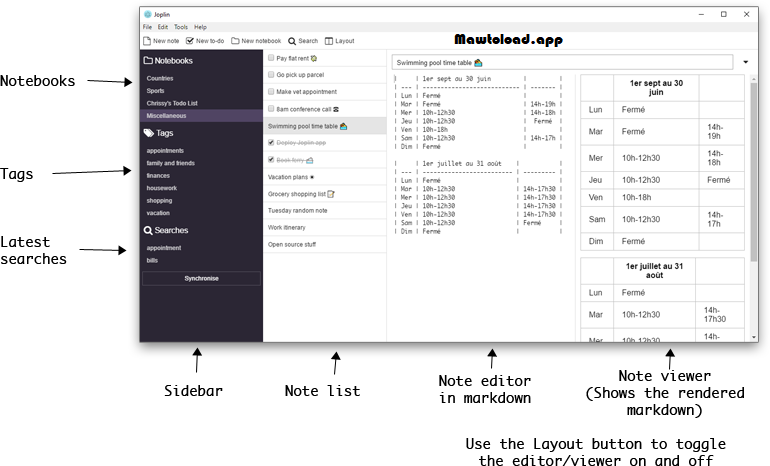Click the viewer scrollbar down arrow

click(754, 337)
